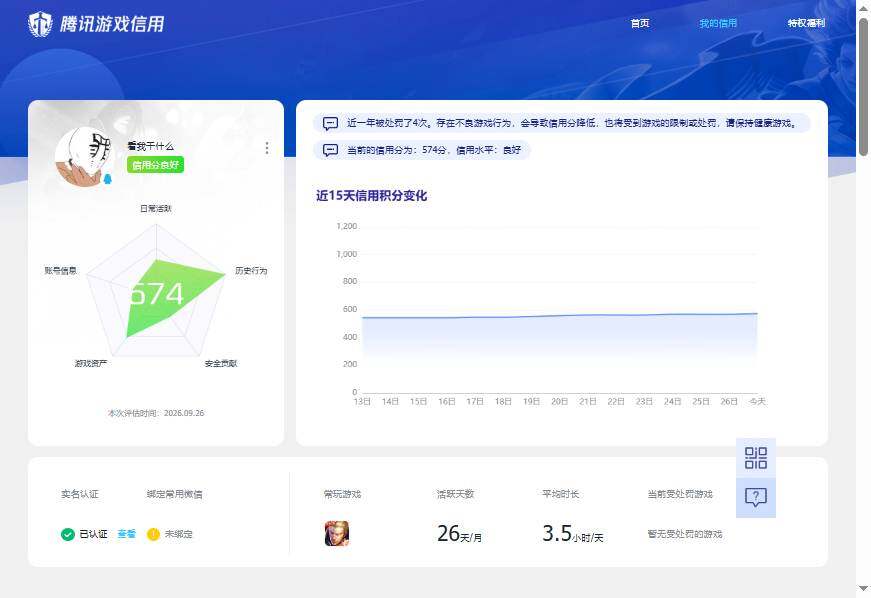This screenshot has height=598, width=871.
Task: Select the 我的信用 nav item
Action: [x=718, y=23]
